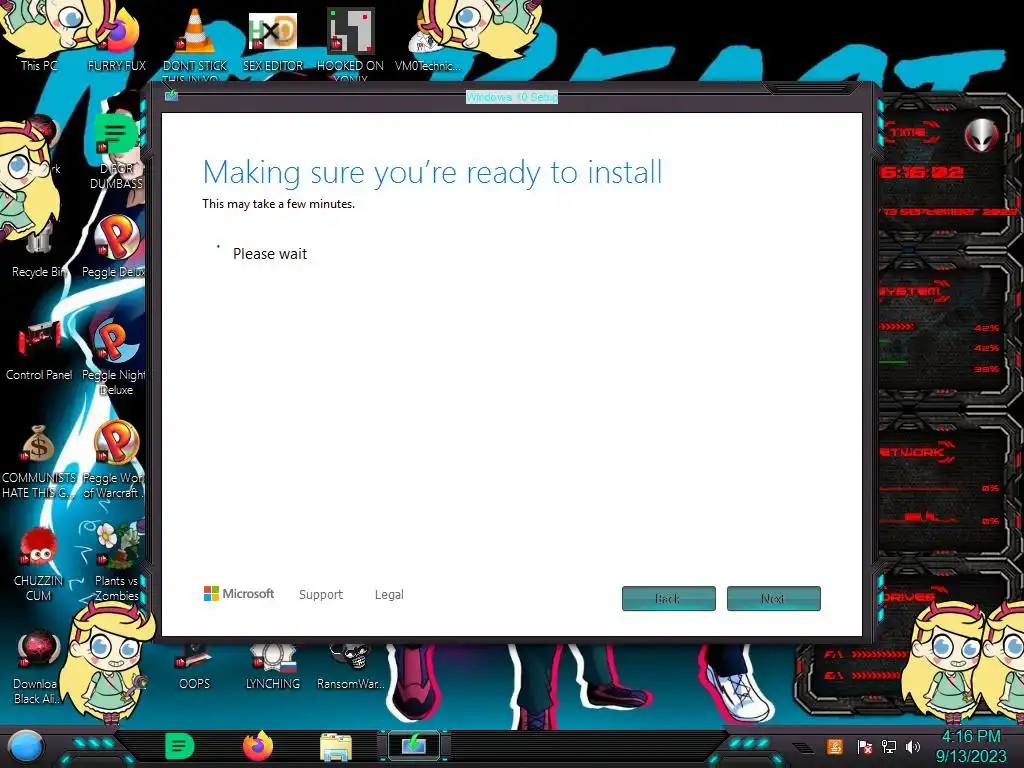This screenshot has width=1024, height=768.
Task: Open the taskbar clock showing 4:16 PM
Action: click(x=971, y=746)
